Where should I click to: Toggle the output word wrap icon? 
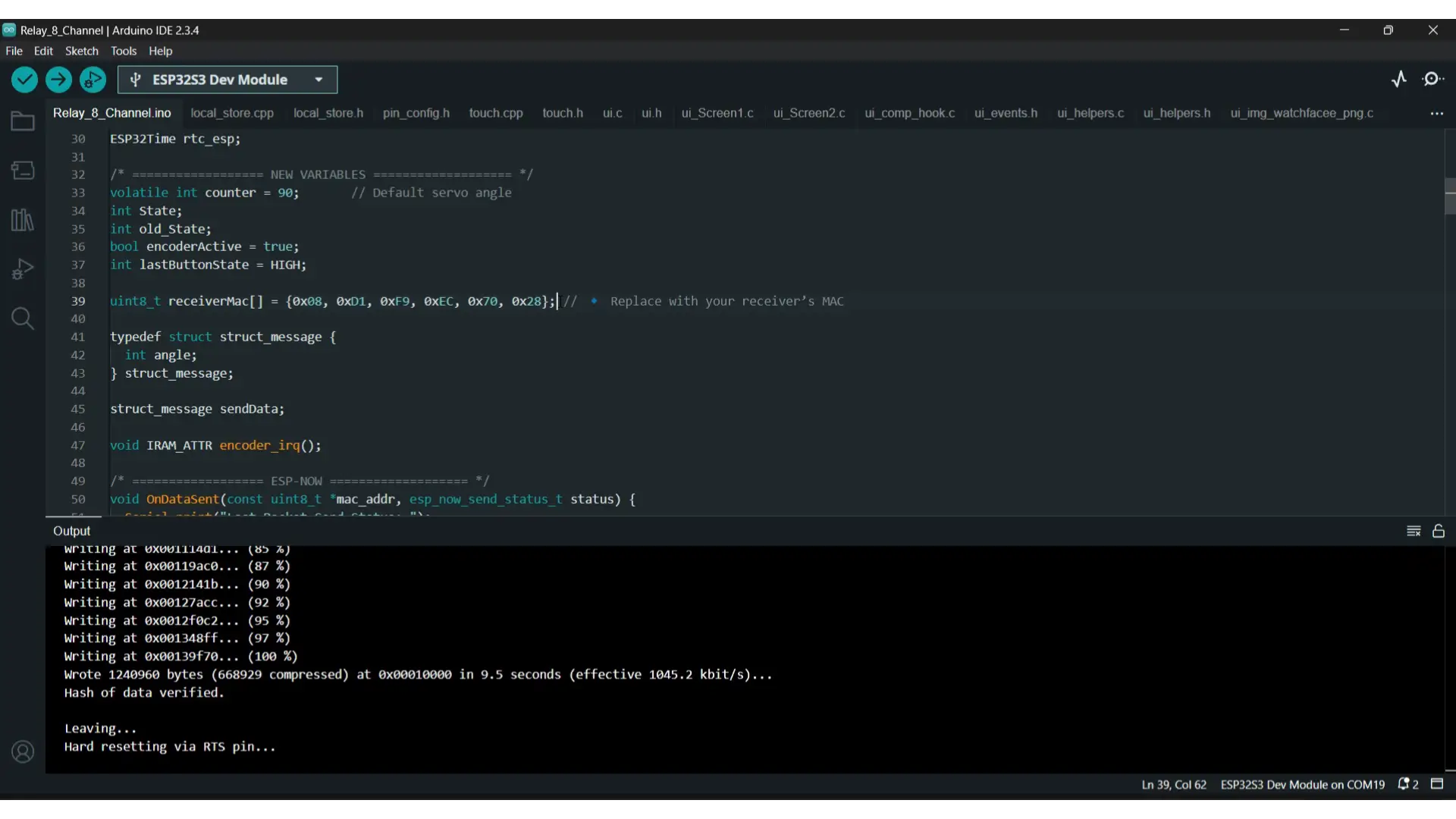point(1414,531)
